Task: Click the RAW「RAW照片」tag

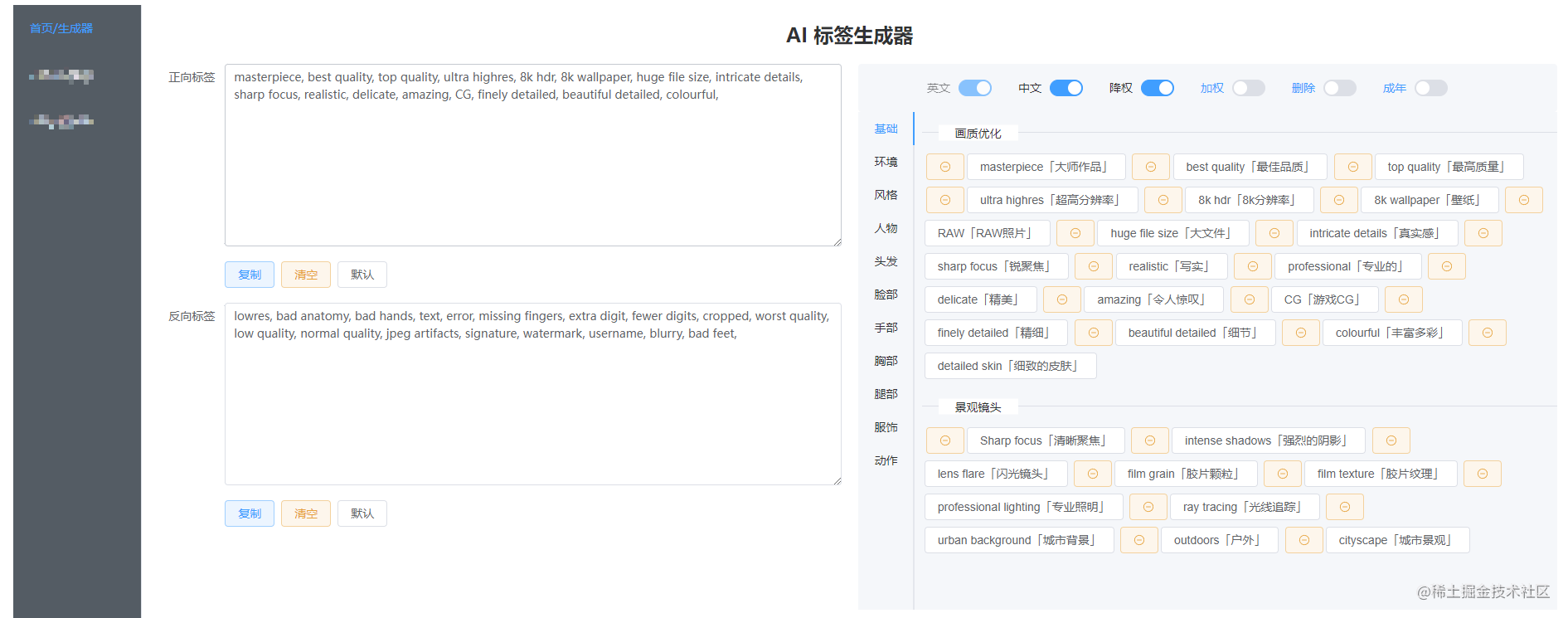Action: pyautogui.click(x=988, y=233)
